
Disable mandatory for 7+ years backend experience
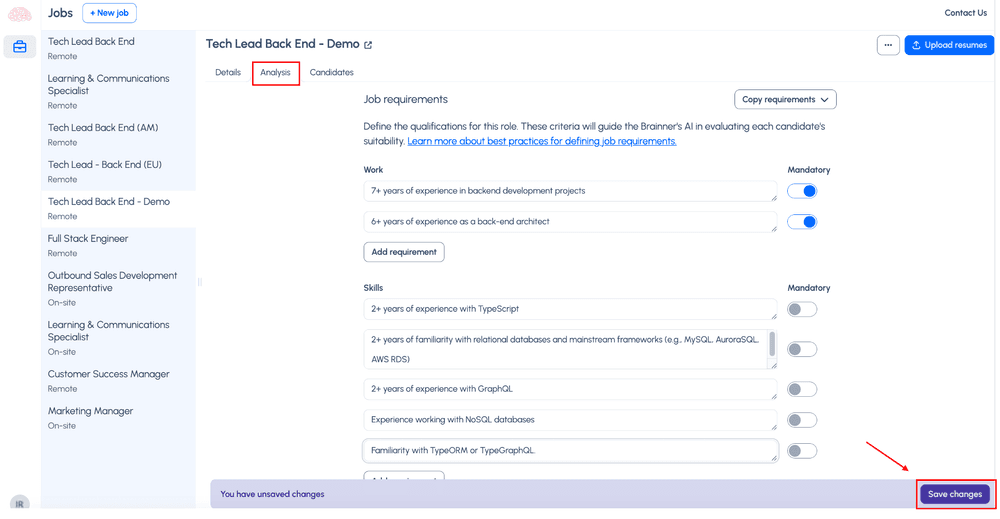pos(802,191)
